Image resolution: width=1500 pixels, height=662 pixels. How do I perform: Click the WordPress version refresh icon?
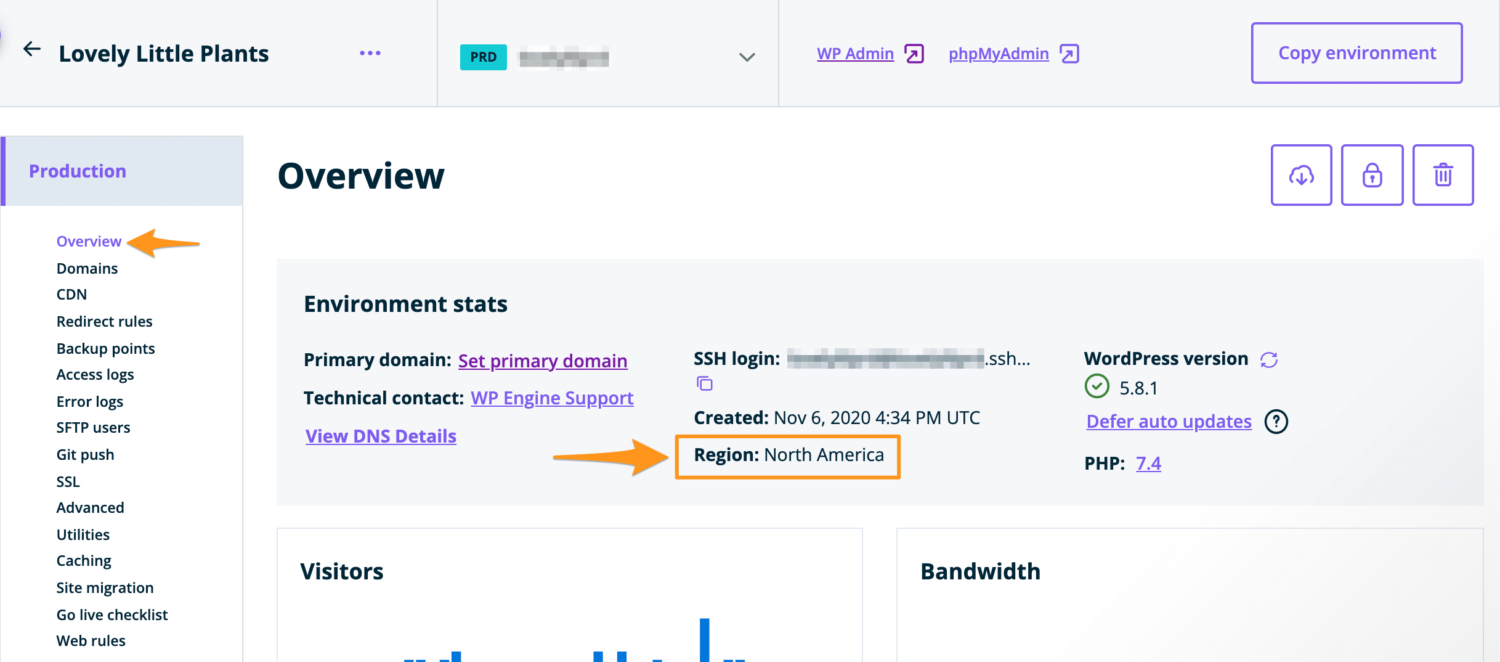1269,359
